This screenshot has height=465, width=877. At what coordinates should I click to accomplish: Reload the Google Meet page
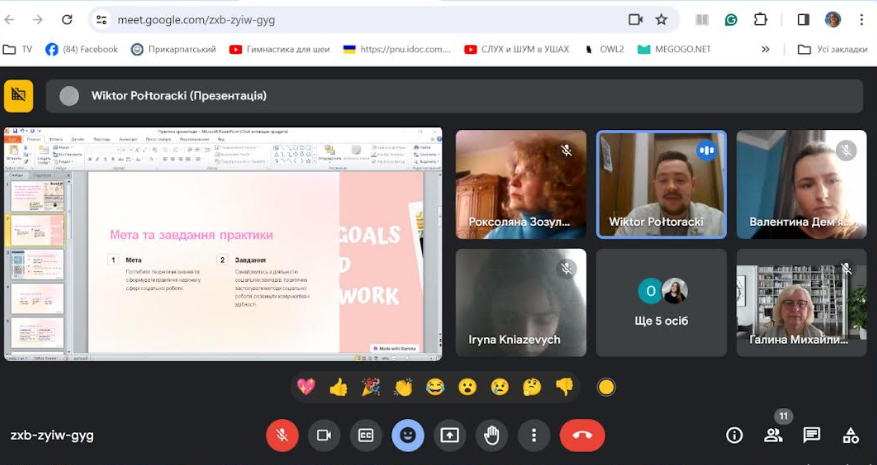pos(67,20)
